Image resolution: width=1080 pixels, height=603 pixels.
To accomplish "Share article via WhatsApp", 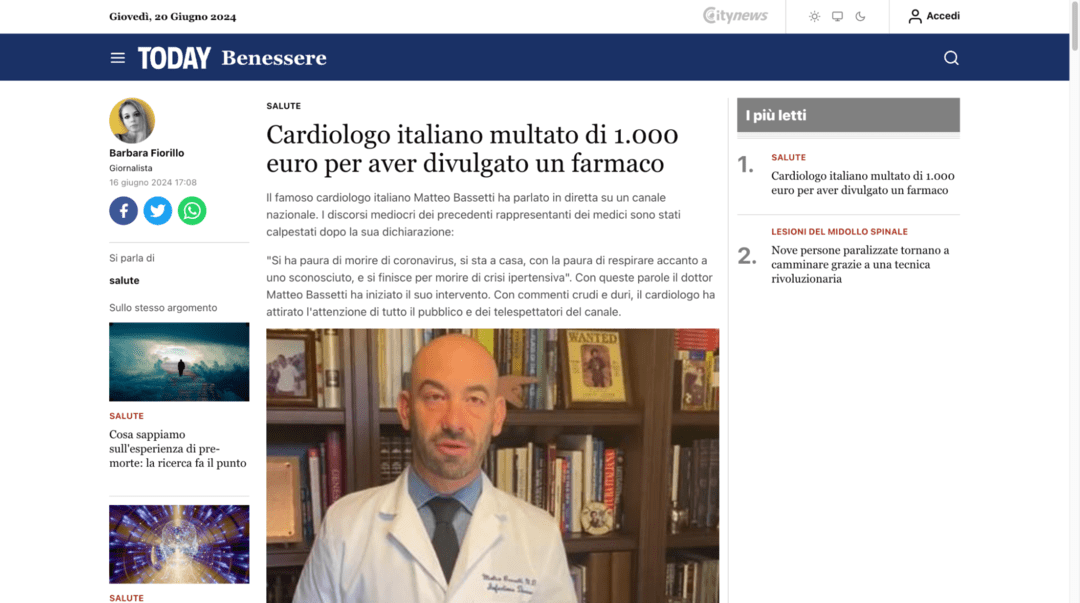I will tap(192, 210).
